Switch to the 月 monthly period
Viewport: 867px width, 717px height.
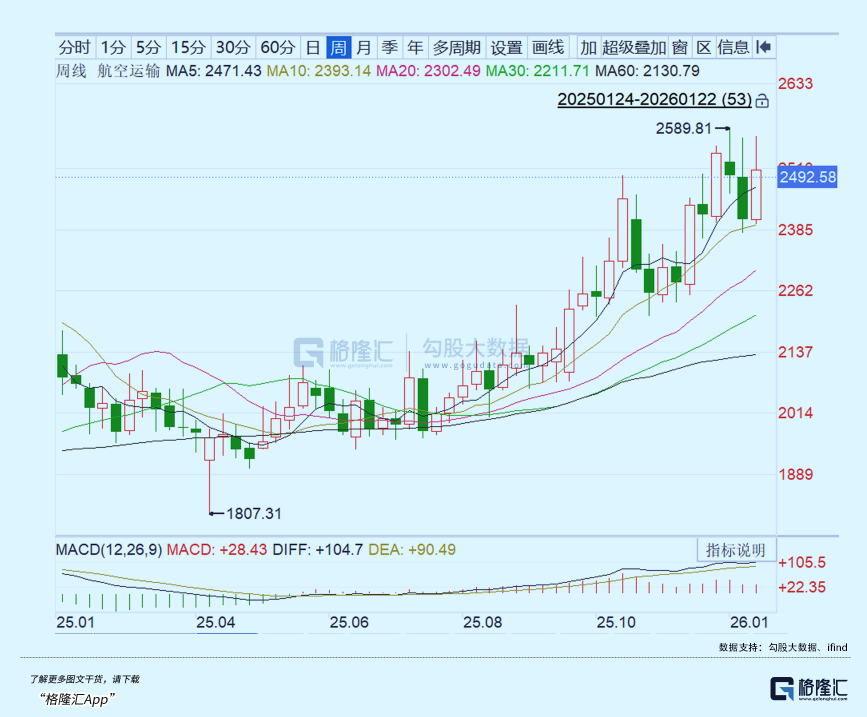coord(364,47)
